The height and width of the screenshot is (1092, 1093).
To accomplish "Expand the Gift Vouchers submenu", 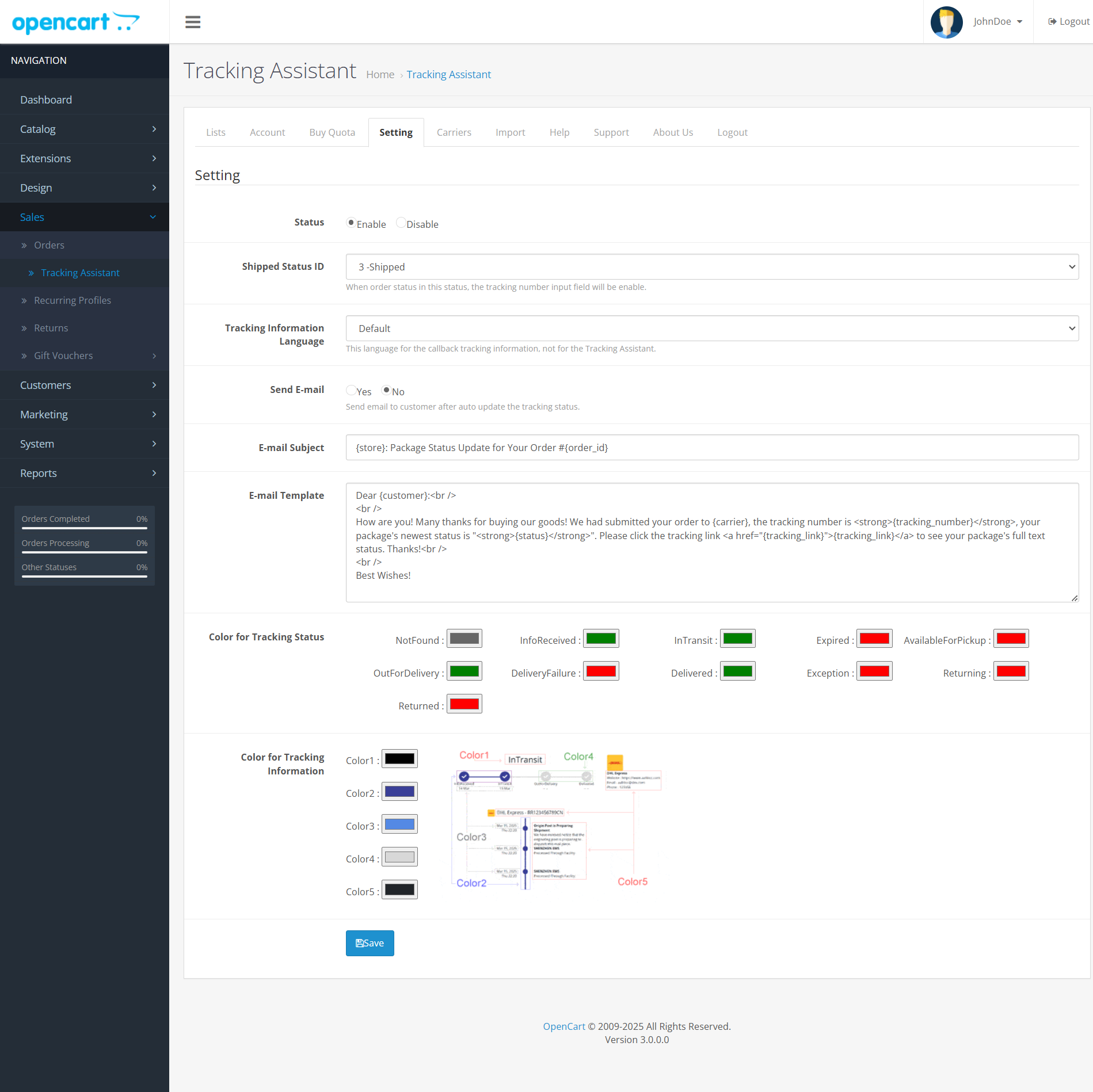I will (x=85, y=356).
